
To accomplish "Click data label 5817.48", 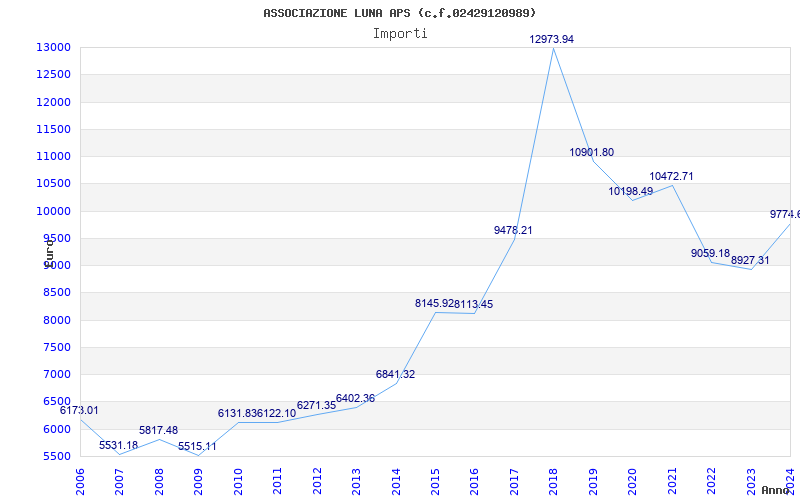I will point(158,430).
